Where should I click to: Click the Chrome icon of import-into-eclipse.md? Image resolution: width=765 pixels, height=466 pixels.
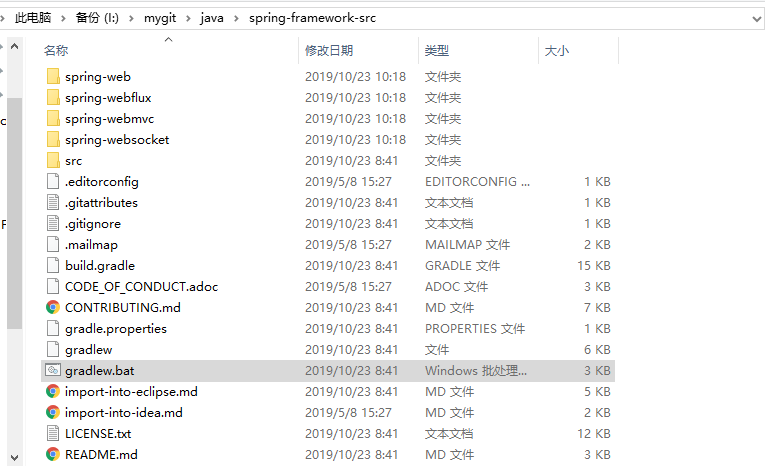click(x=53, y=391)
